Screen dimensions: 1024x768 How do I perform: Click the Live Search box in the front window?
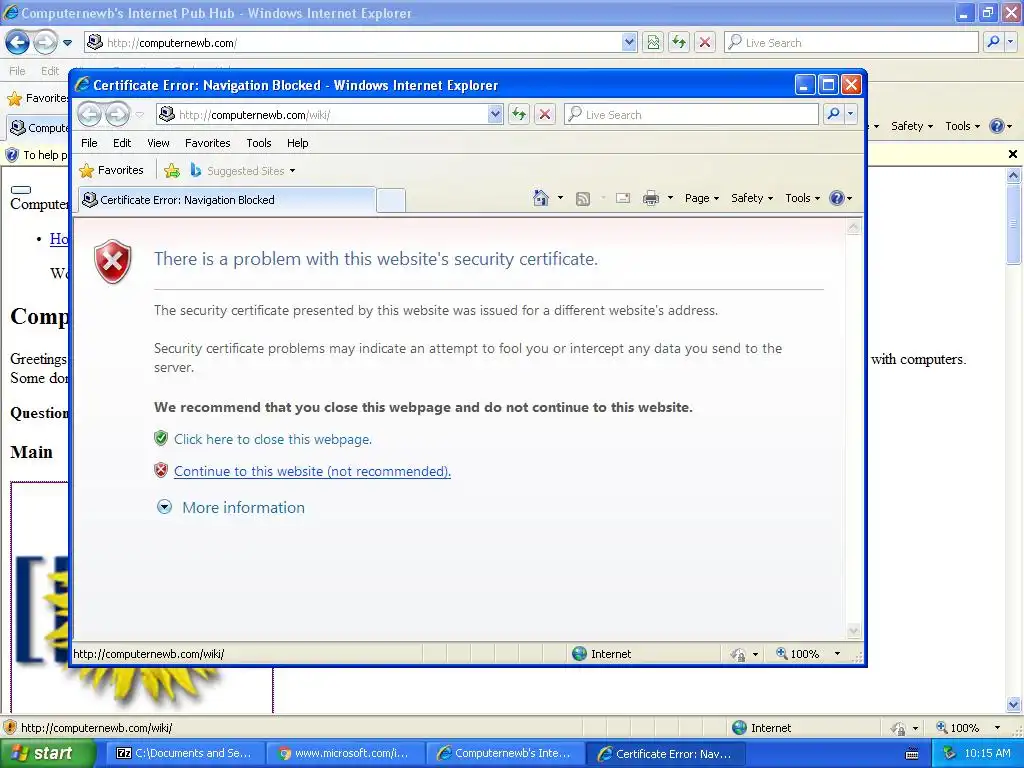pyautogui.click(x=692, y=114)
